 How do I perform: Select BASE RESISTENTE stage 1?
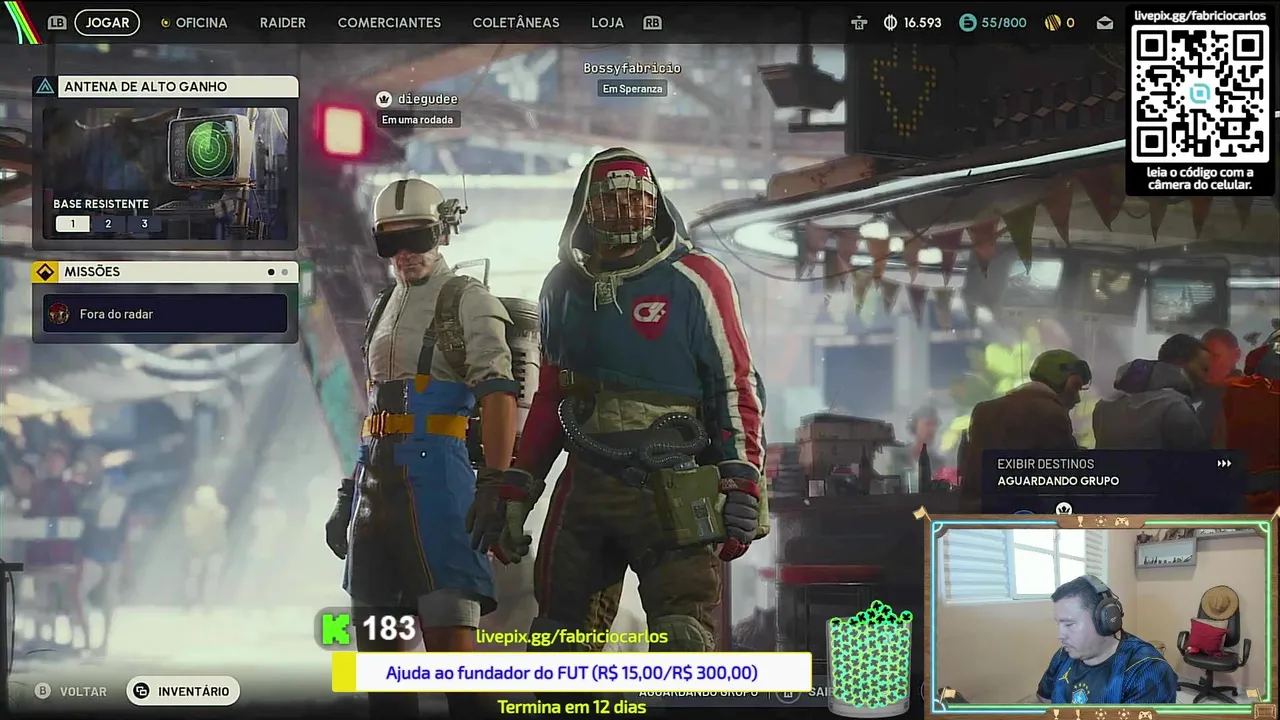coord(72,224)
